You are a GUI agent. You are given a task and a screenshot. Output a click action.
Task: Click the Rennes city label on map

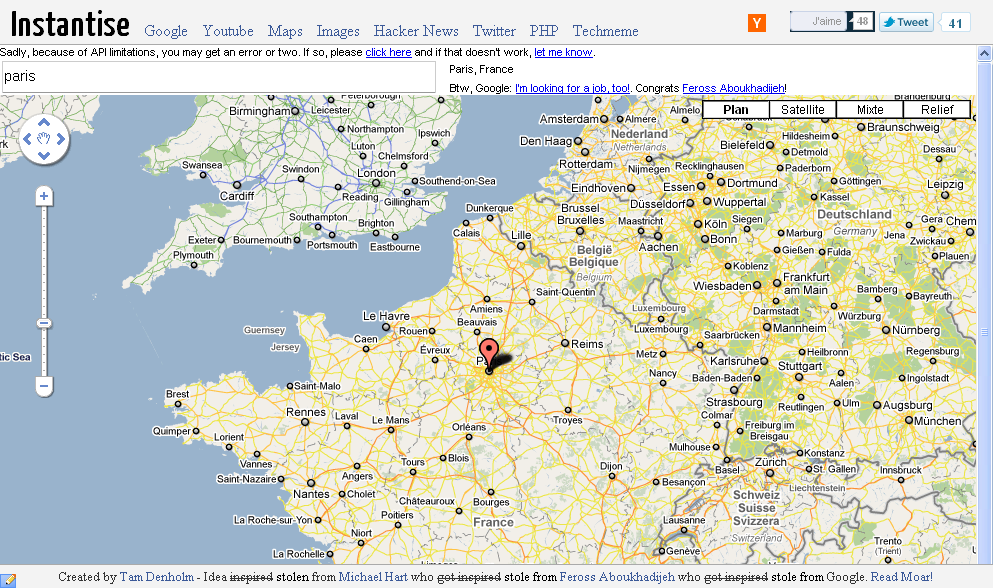pyautogui.click(x=306, y=412)
